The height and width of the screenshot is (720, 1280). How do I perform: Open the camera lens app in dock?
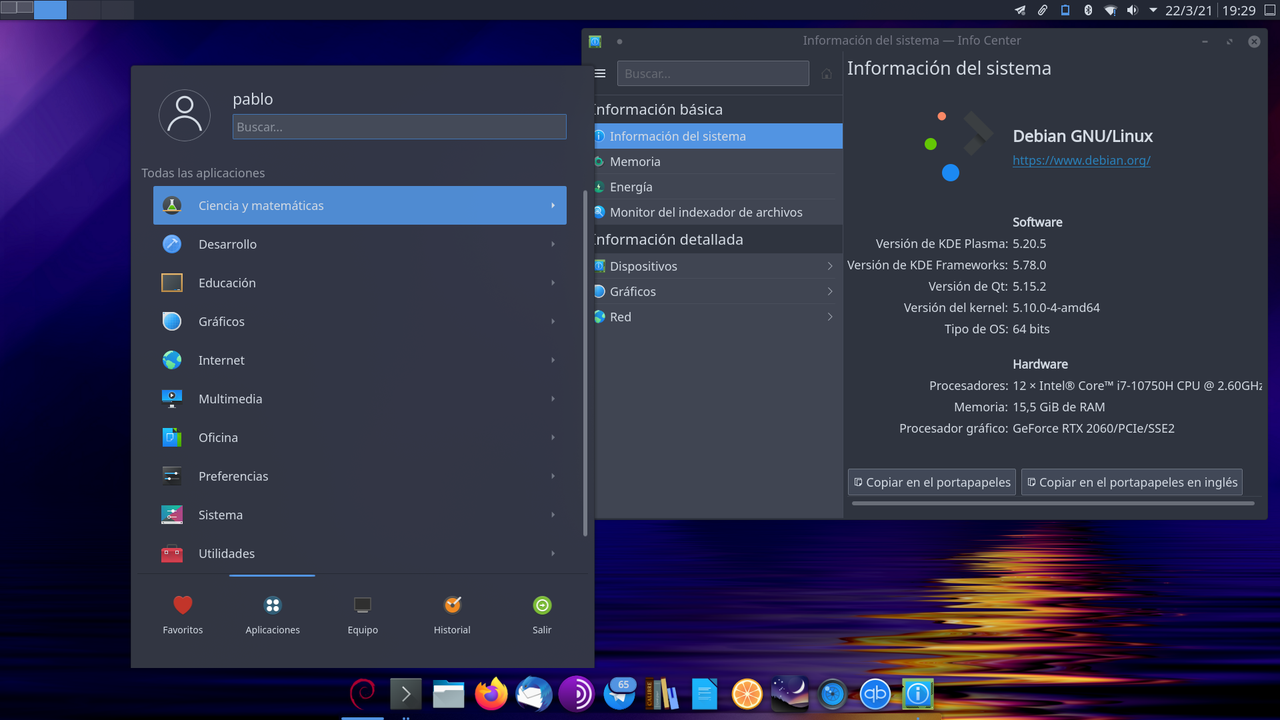833,693
